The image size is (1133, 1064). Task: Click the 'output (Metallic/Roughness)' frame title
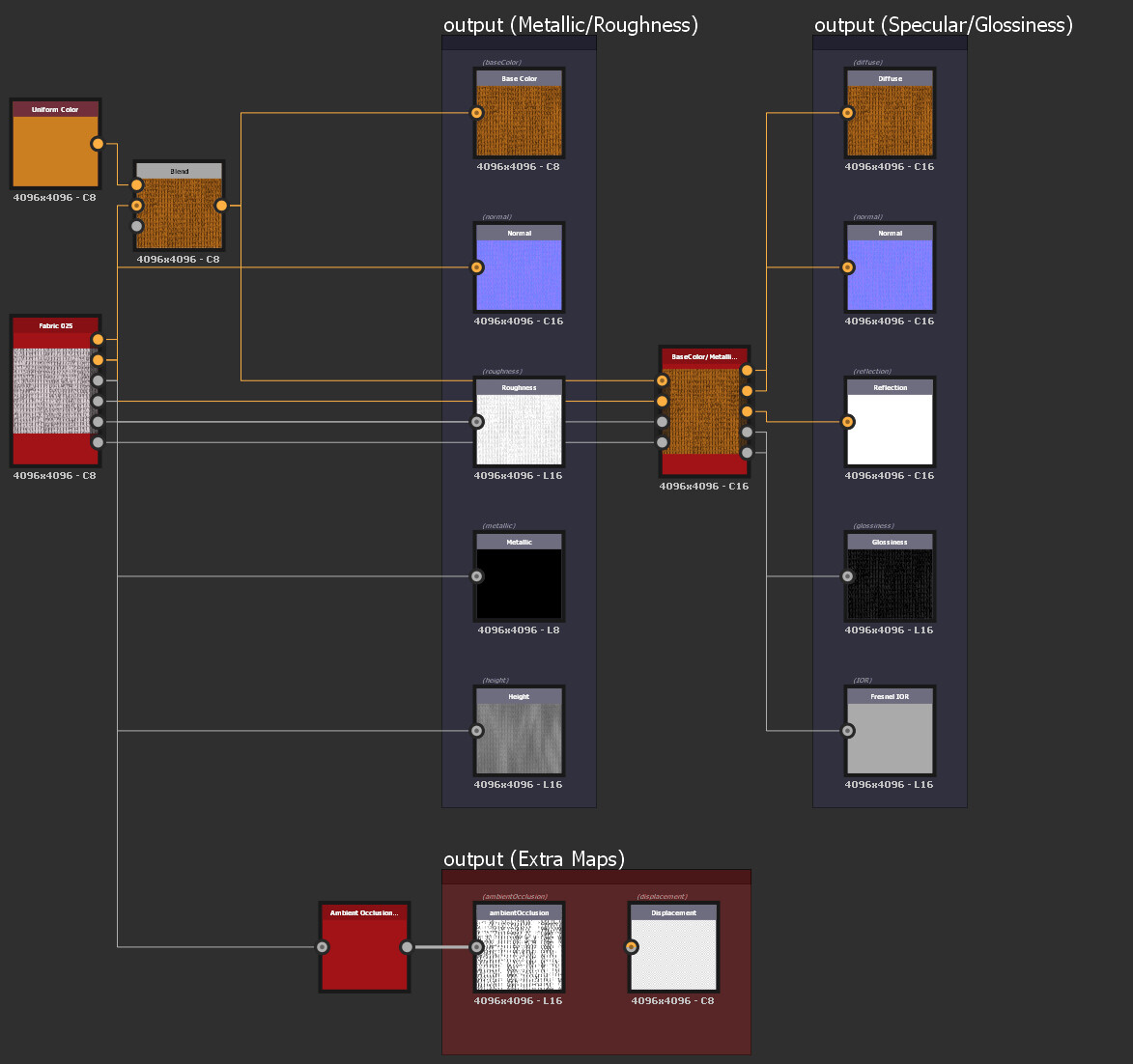click(571, 25)
